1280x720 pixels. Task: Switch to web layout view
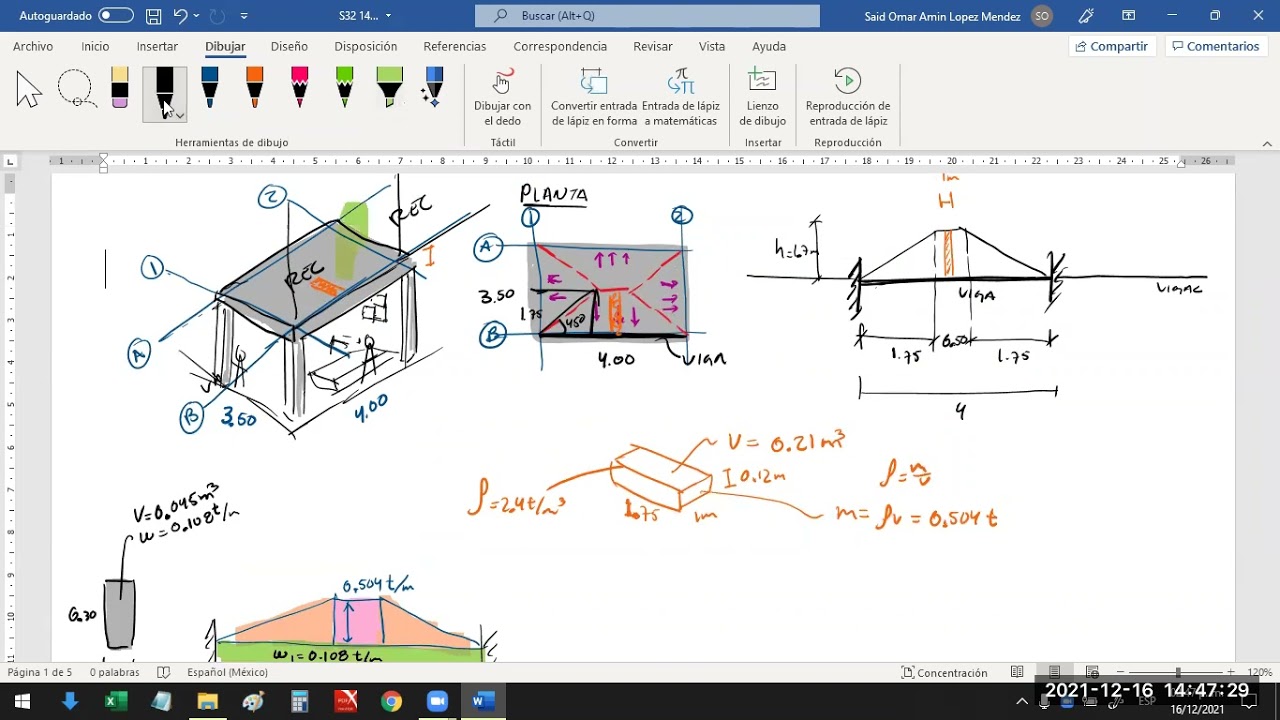[x=1092, y=672]
